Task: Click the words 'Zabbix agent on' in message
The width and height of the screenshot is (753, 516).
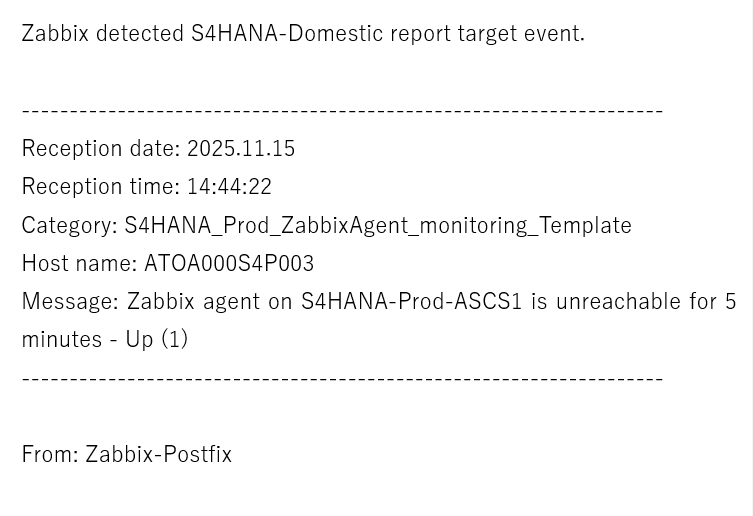Action: pyautogui.click(x=209, y=301)
